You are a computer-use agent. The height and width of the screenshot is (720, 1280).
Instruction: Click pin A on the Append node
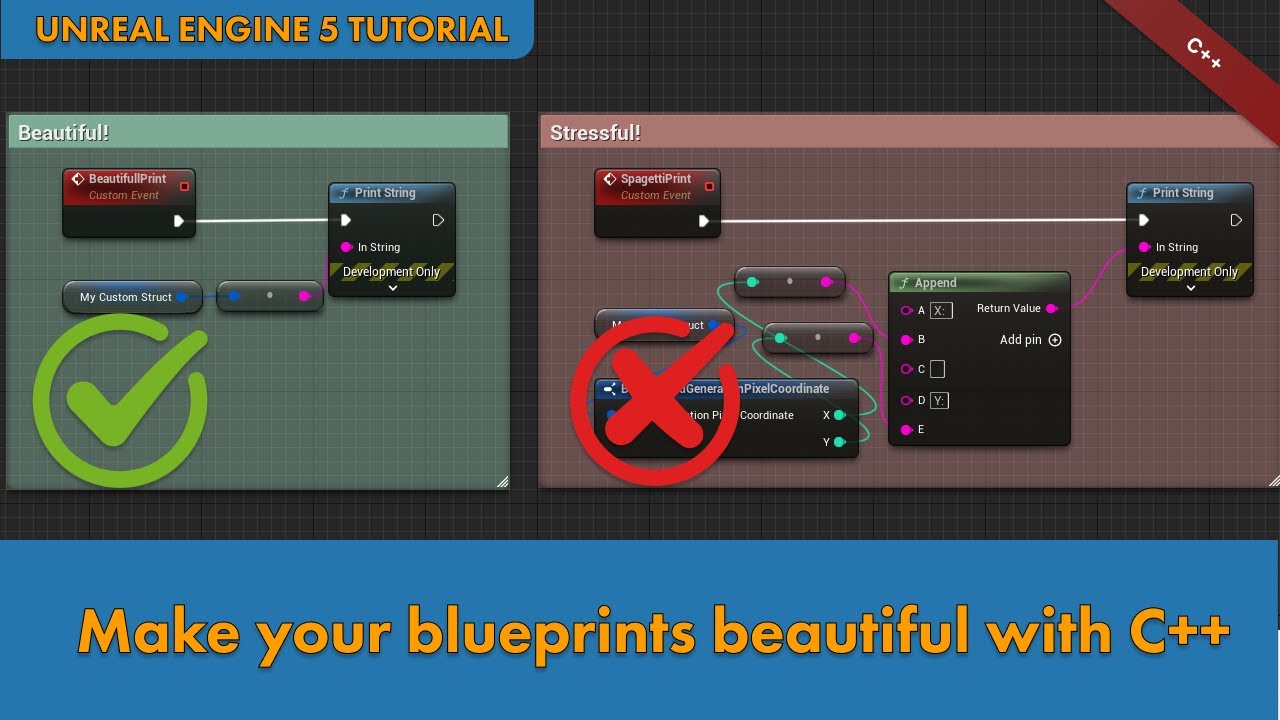[907, 310]
